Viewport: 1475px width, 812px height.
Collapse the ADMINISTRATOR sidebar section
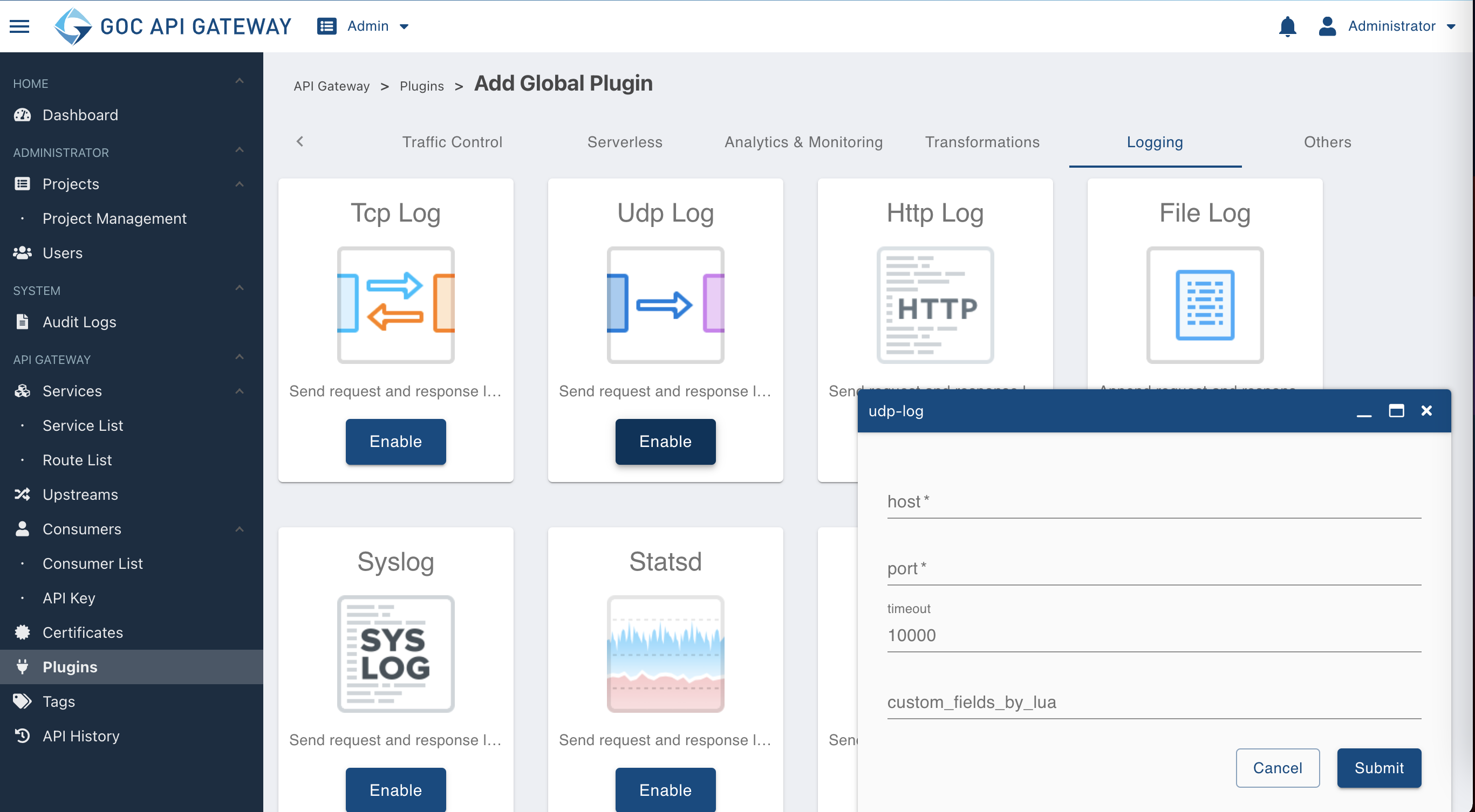coord(240,150)
